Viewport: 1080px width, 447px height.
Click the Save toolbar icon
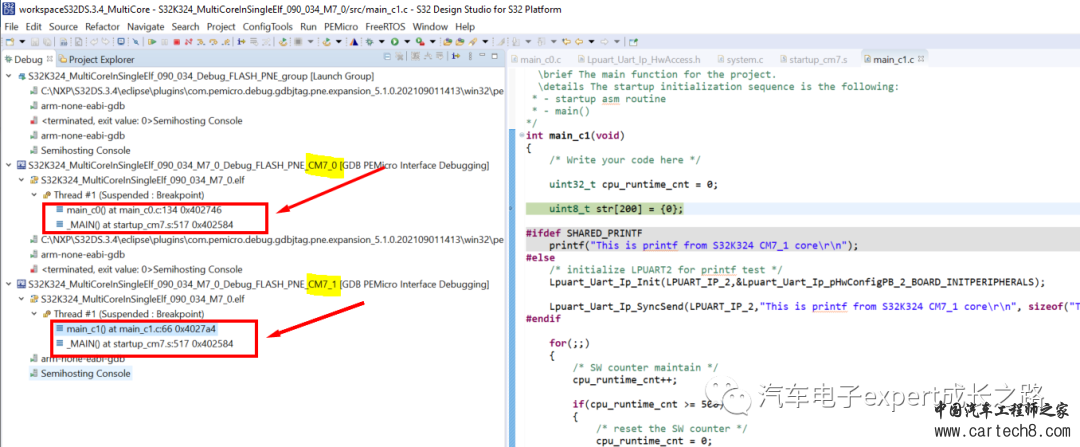pos(34,41)
